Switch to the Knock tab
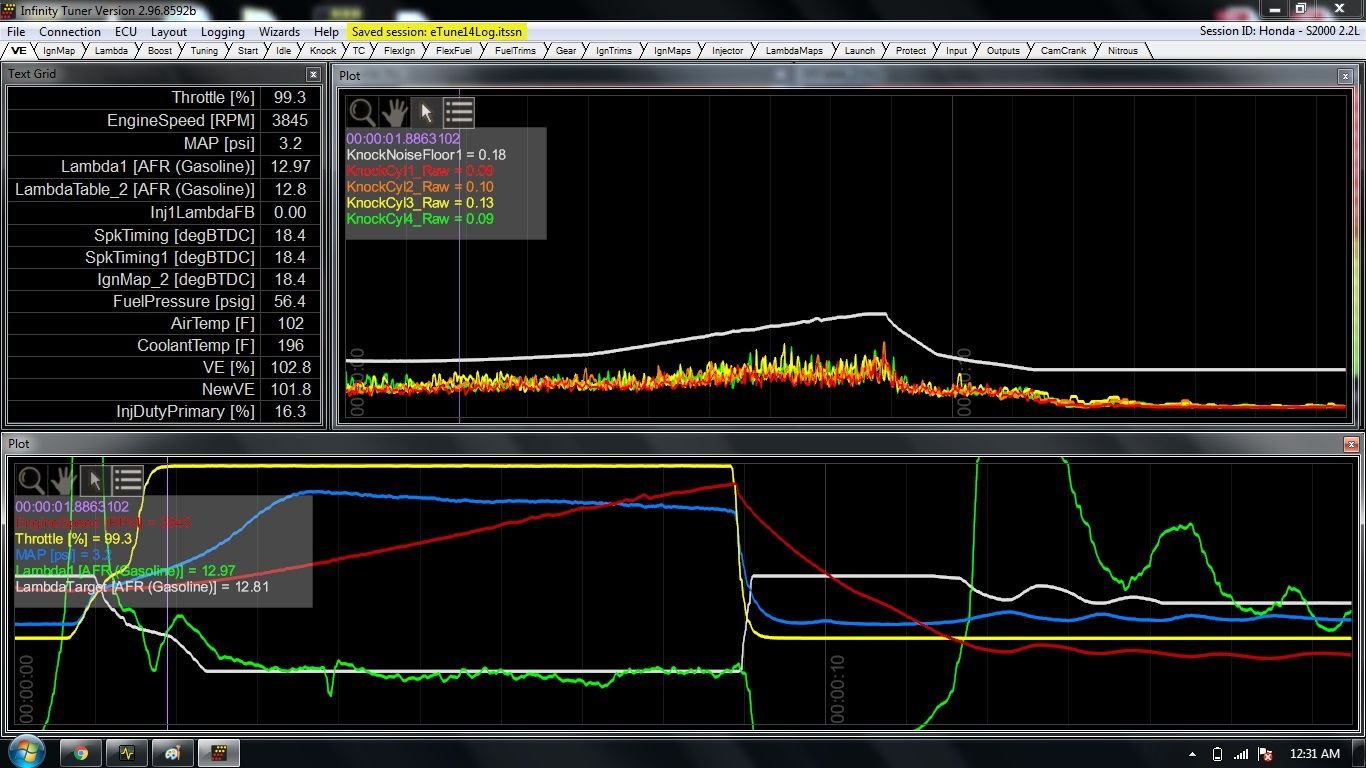 click(x=323, y=50)
